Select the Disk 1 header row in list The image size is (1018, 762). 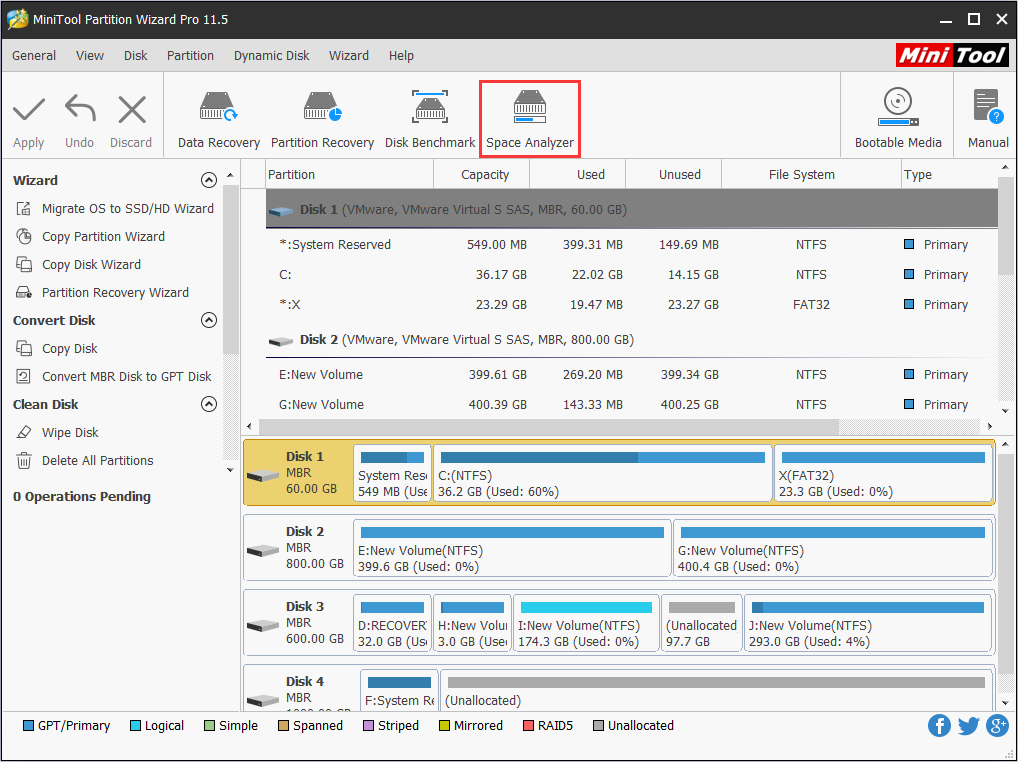(632, 209)
